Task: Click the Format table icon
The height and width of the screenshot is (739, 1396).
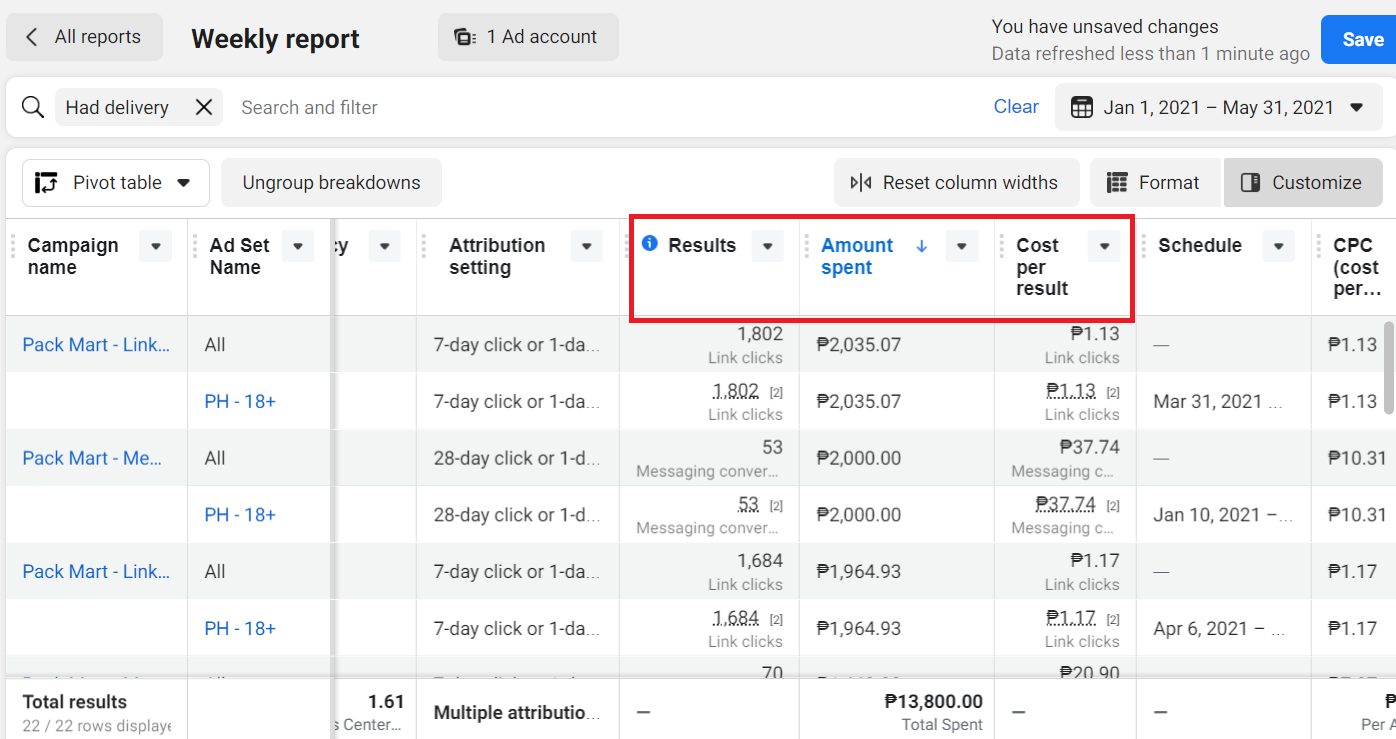Action: [x=1117, y=183]
